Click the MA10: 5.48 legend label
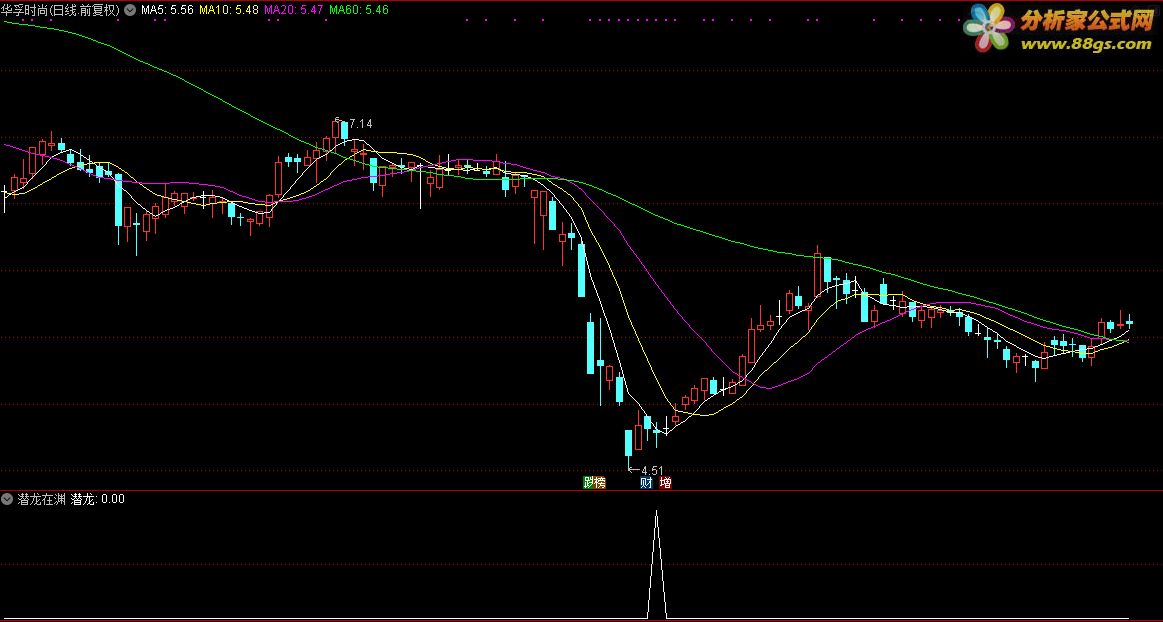Image resolution: width=1163 pixels, height=622 pixels. click(x=229, y=10)
